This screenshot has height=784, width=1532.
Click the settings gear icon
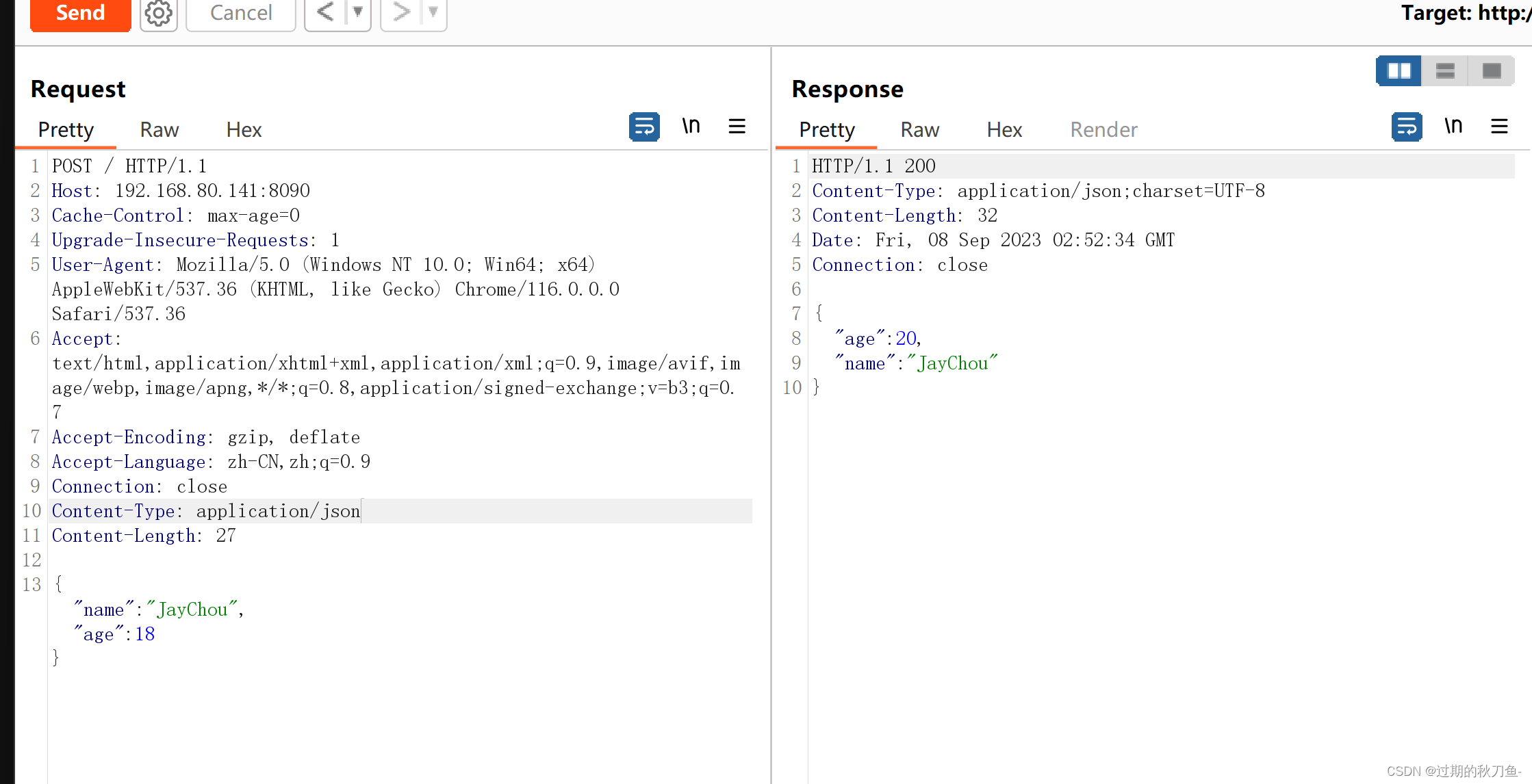[x=156, y=13]
